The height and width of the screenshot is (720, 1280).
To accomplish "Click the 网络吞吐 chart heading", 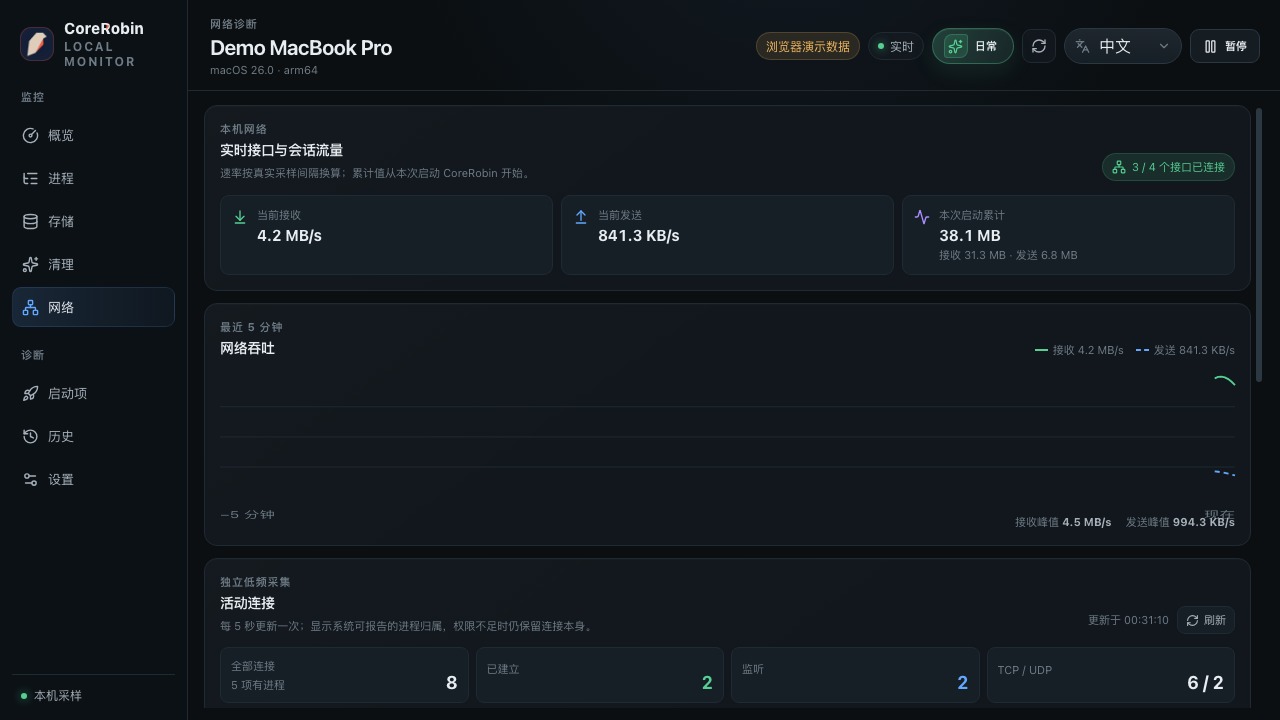I will coord(248,348).
